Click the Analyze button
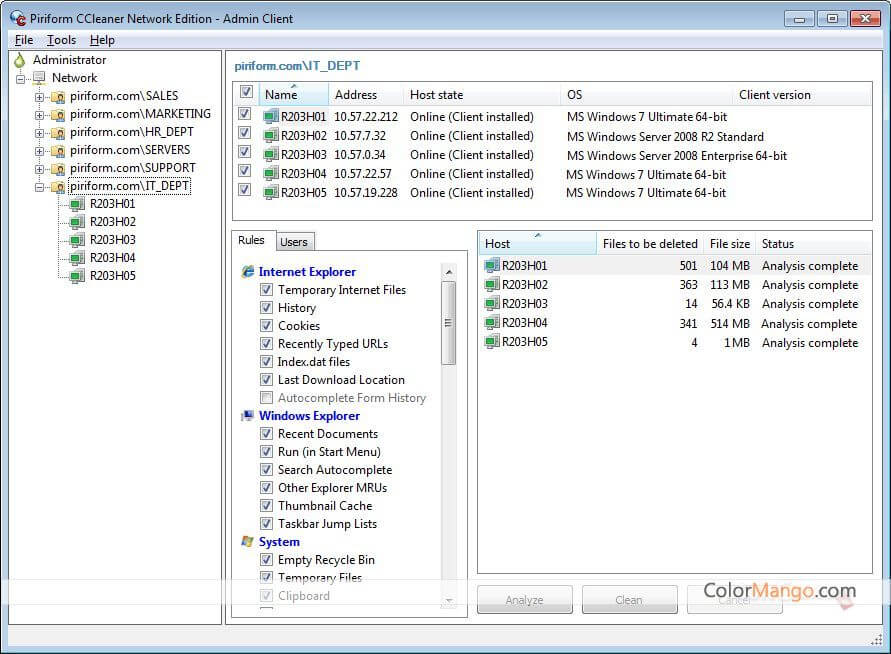 click(524, 600)
